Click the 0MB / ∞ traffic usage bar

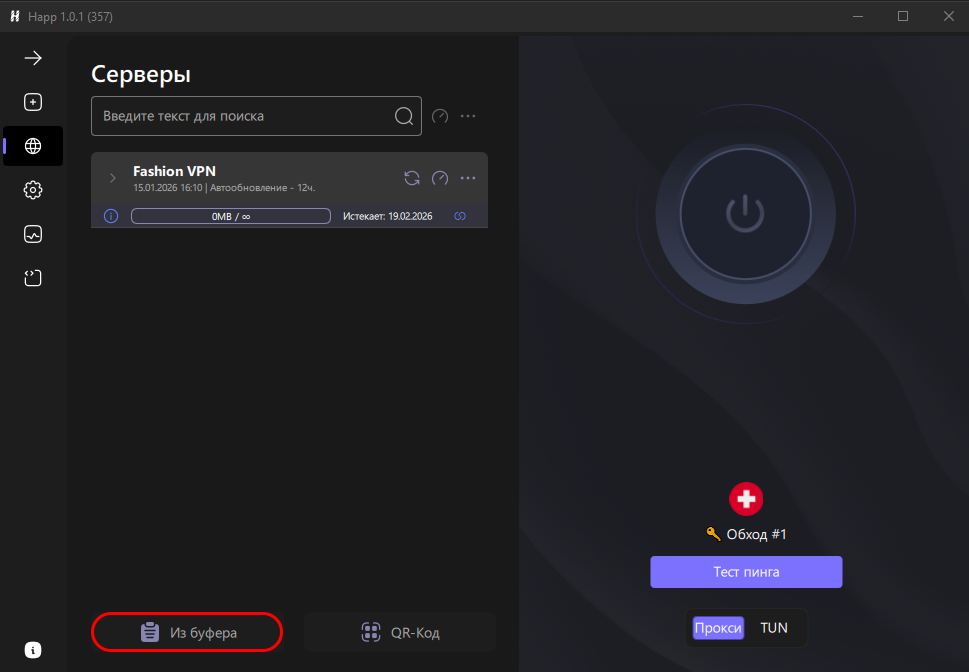(x=231, y=216)
